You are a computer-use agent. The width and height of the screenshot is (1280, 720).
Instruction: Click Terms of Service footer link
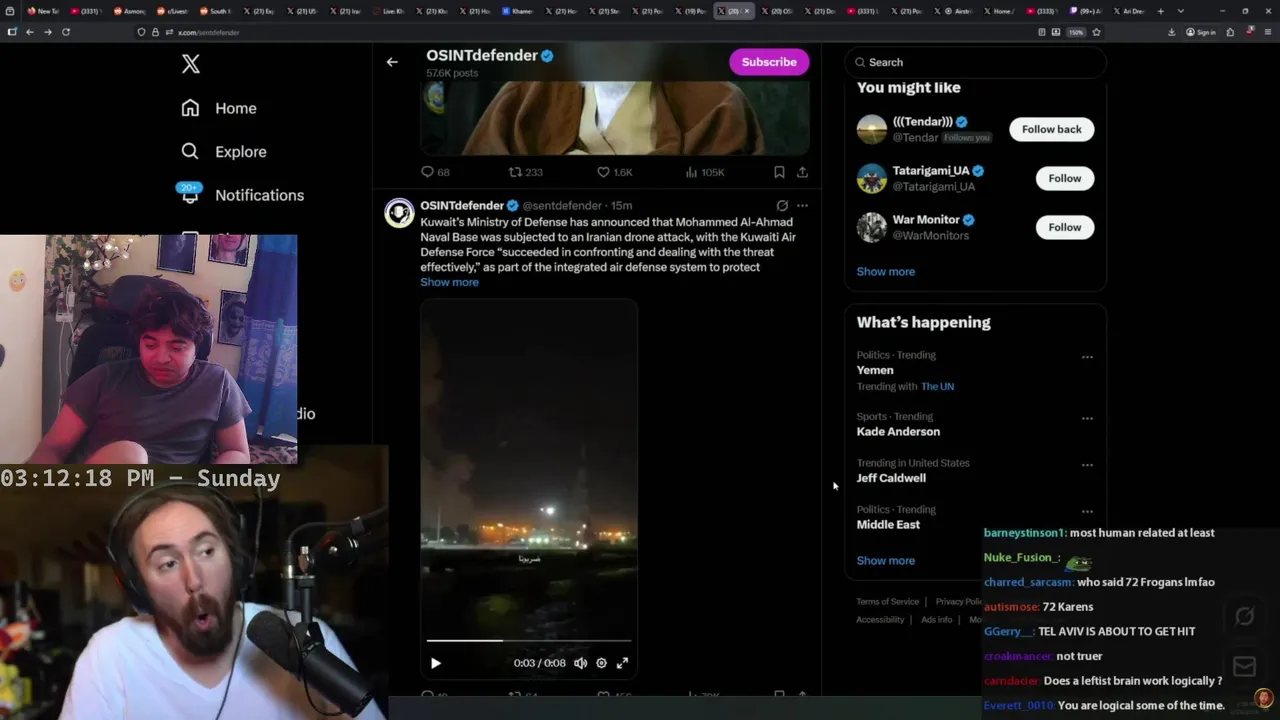point(887,602)
